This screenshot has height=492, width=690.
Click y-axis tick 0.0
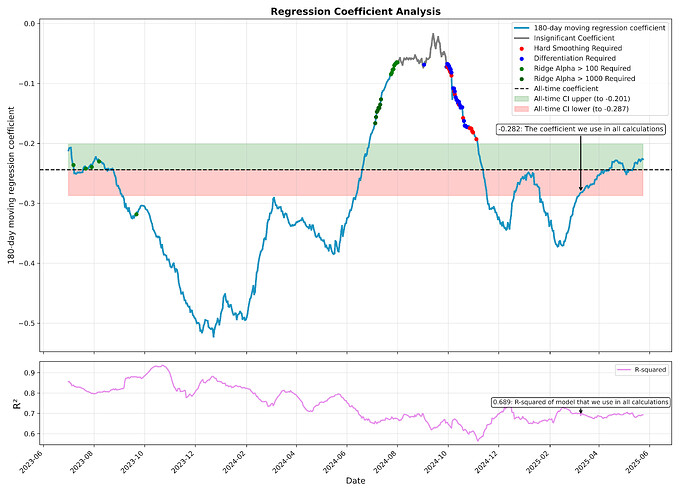pyautogui.click(x=29, y=24)
